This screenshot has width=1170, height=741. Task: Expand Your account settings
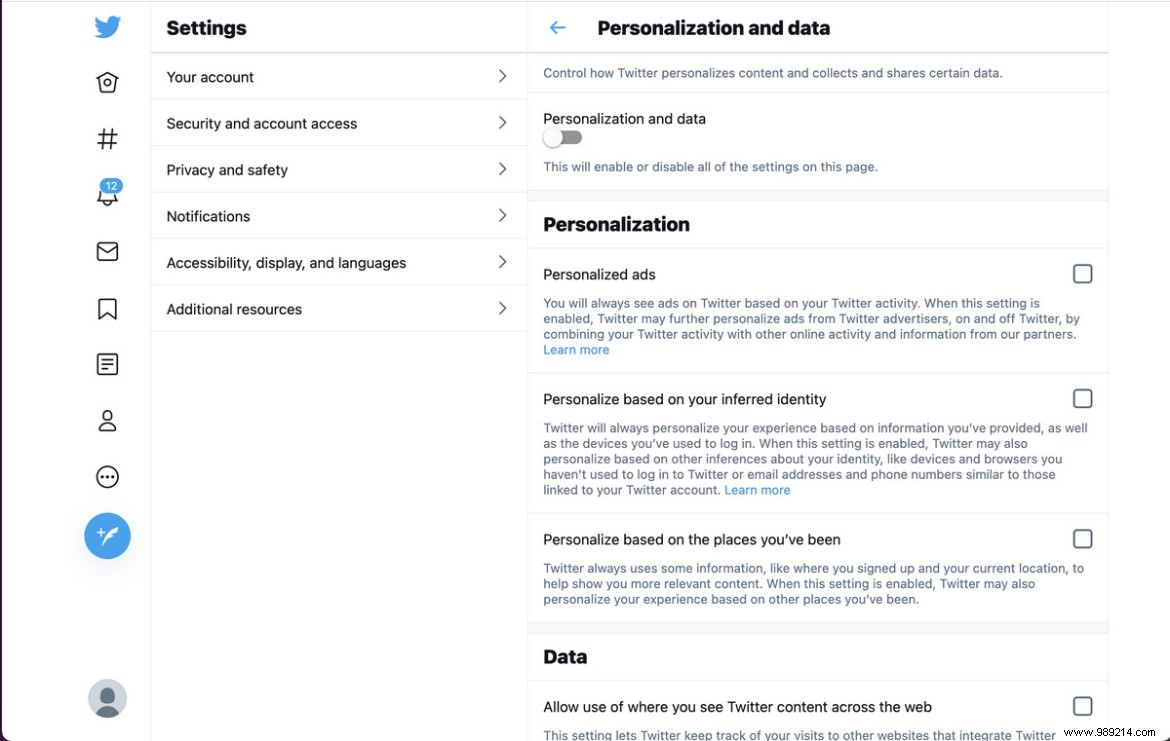pos(337,76)
